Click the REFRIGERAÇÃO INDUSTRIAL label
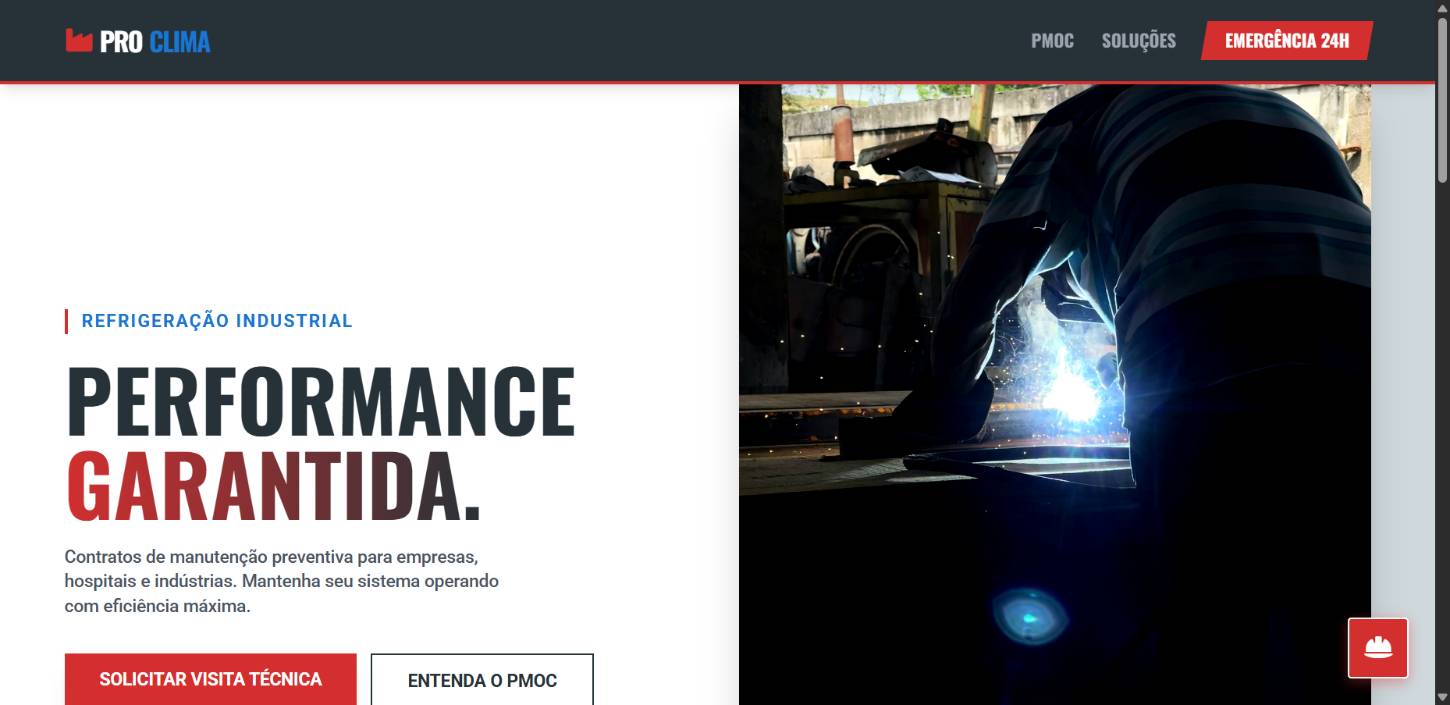1450x705 pixels. 217,321
